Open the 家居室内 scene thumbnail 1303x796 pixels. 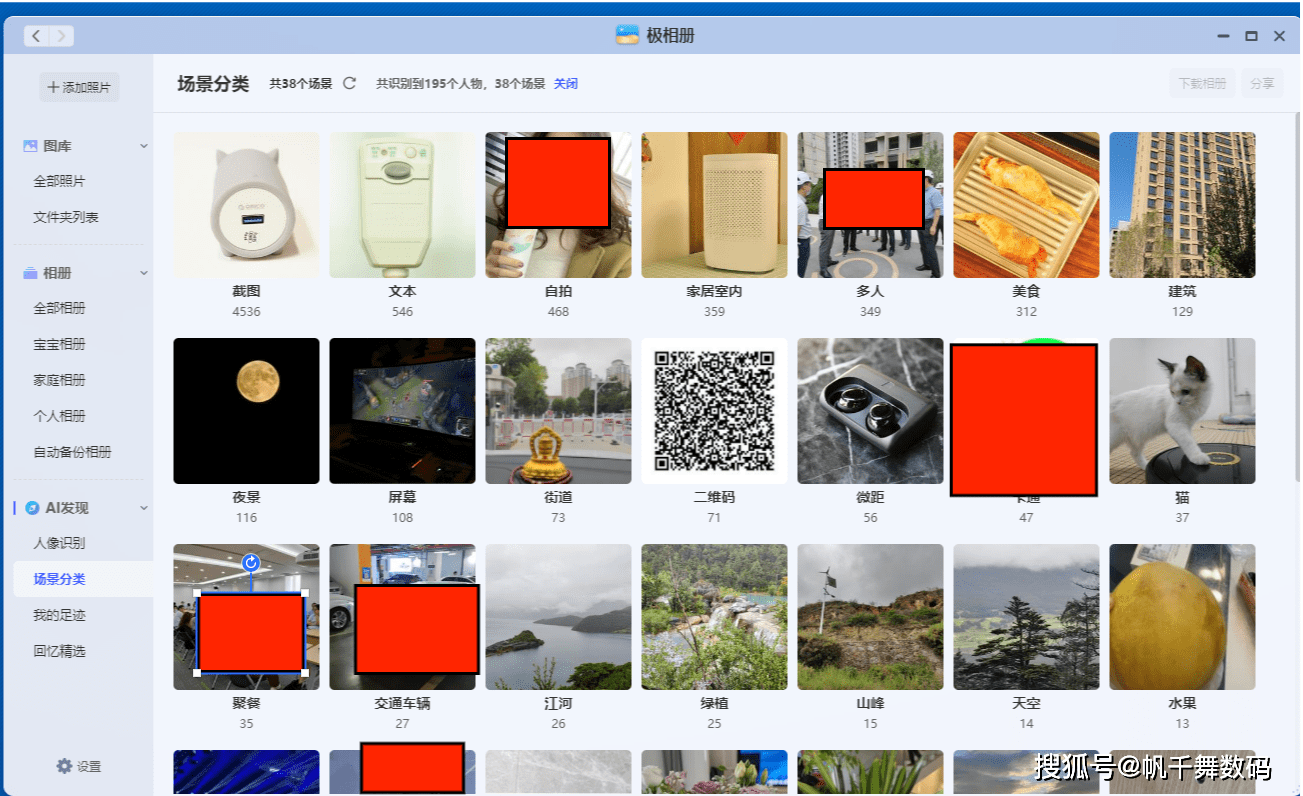[714, 205]
